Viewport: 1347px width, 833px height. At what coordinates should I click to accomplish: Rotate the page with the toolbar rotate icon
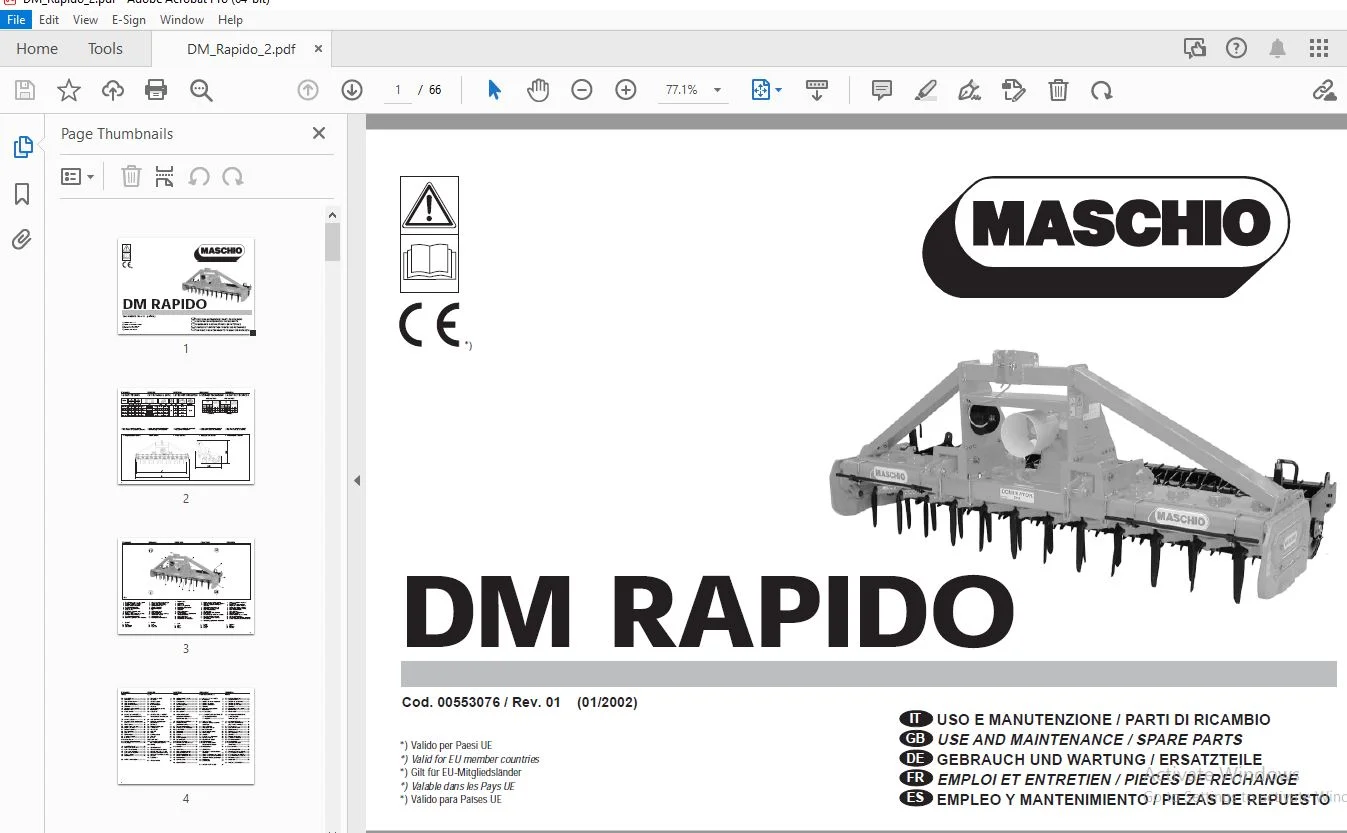[x=1102, y=91]
